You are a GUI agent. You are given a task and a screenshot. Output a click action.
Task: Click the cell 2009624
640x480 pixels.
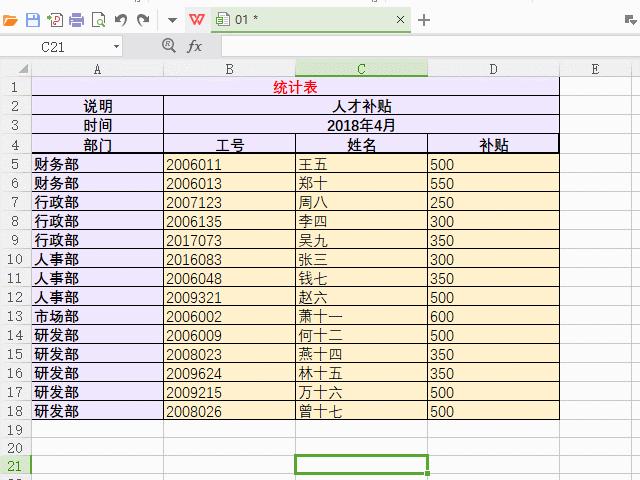[229, 373]
